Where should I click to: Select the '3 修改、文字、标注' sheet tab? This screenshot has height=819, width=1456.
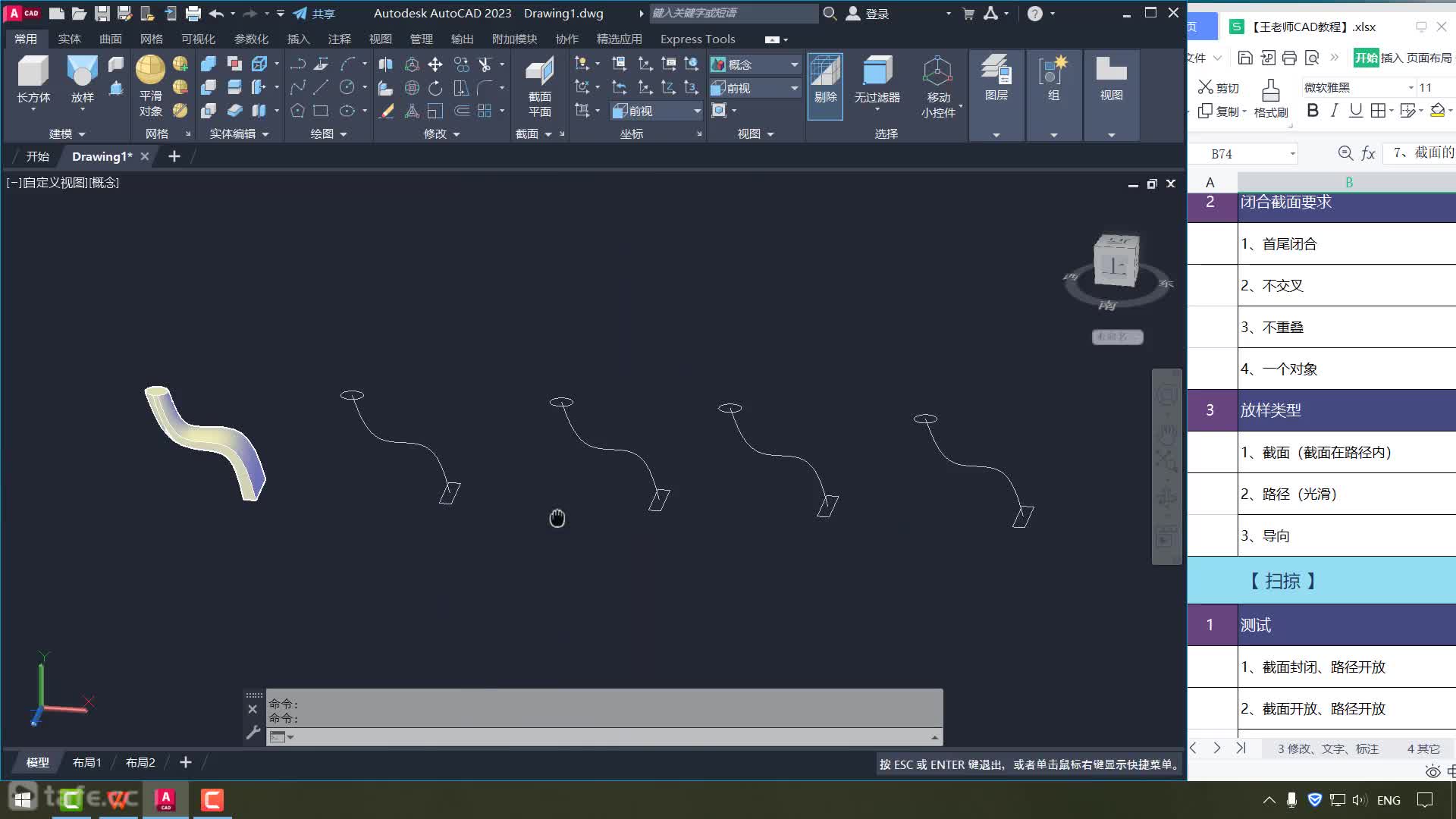1328,748
